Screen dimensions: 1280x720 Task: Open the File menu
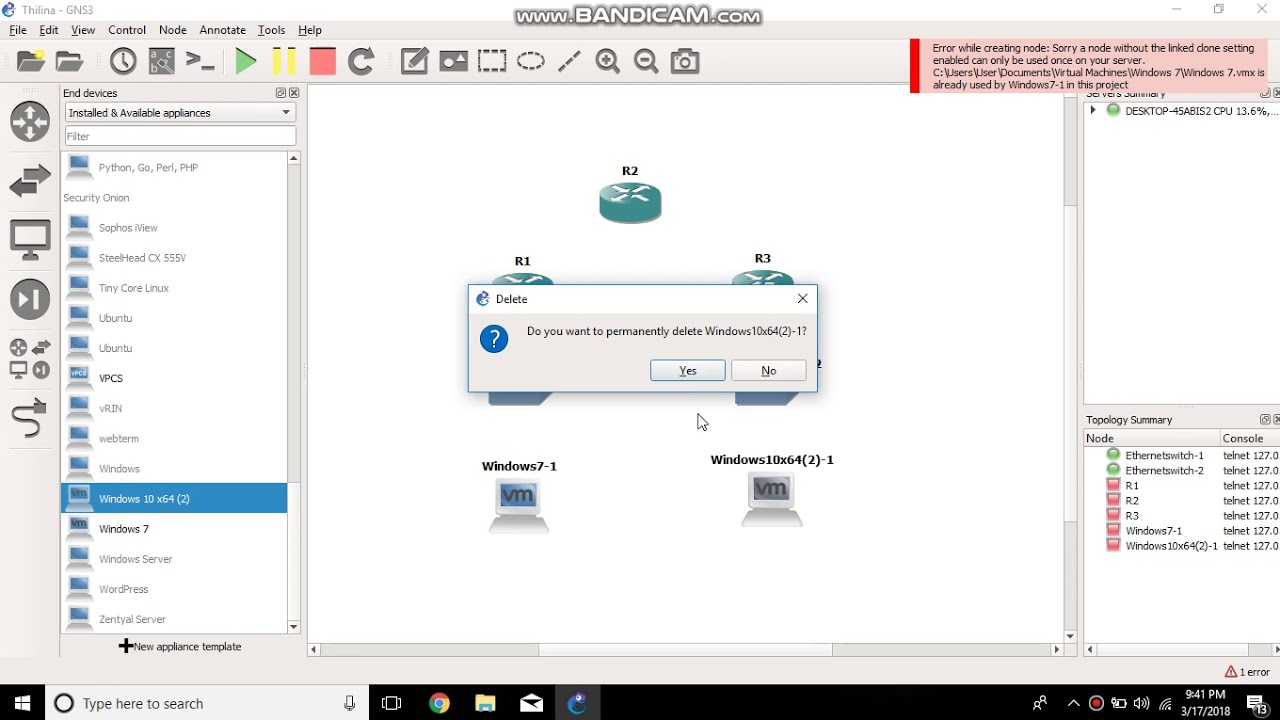[x=18, y=30]
